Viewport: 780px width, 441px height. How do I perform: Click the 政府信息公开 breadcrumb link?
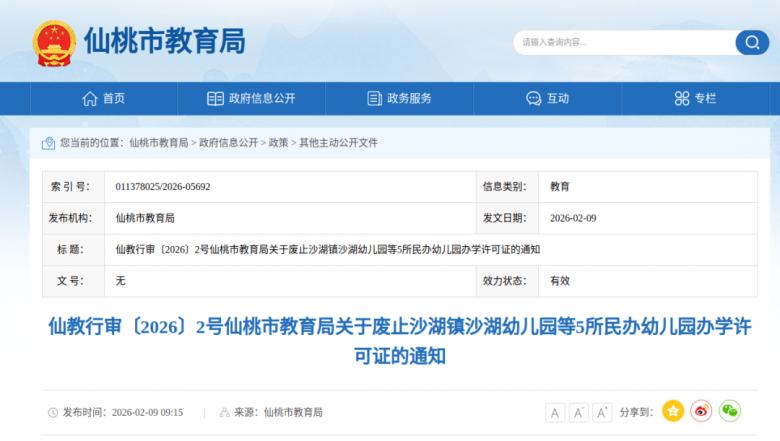click(228, 143)
